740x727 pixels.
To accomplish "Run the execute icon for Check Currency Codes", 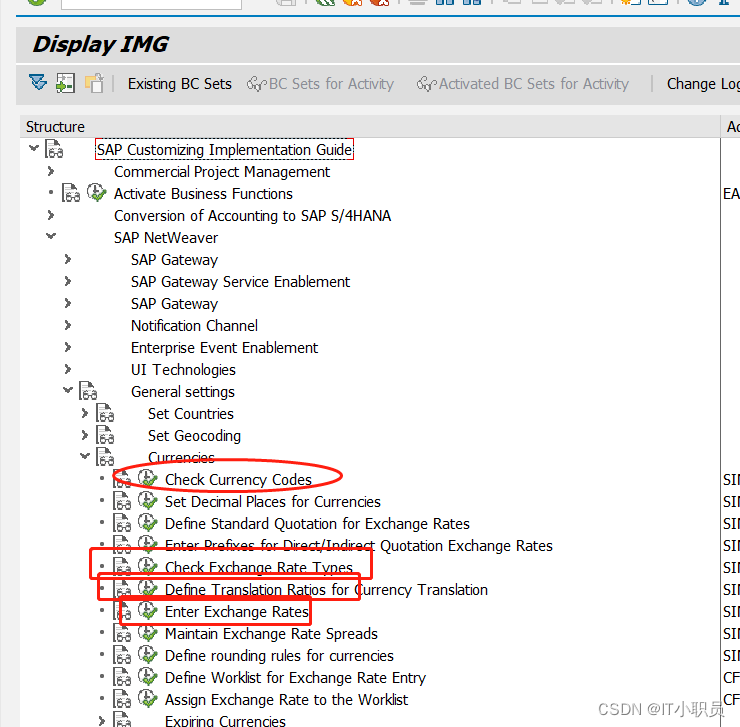I will point(147,478).
